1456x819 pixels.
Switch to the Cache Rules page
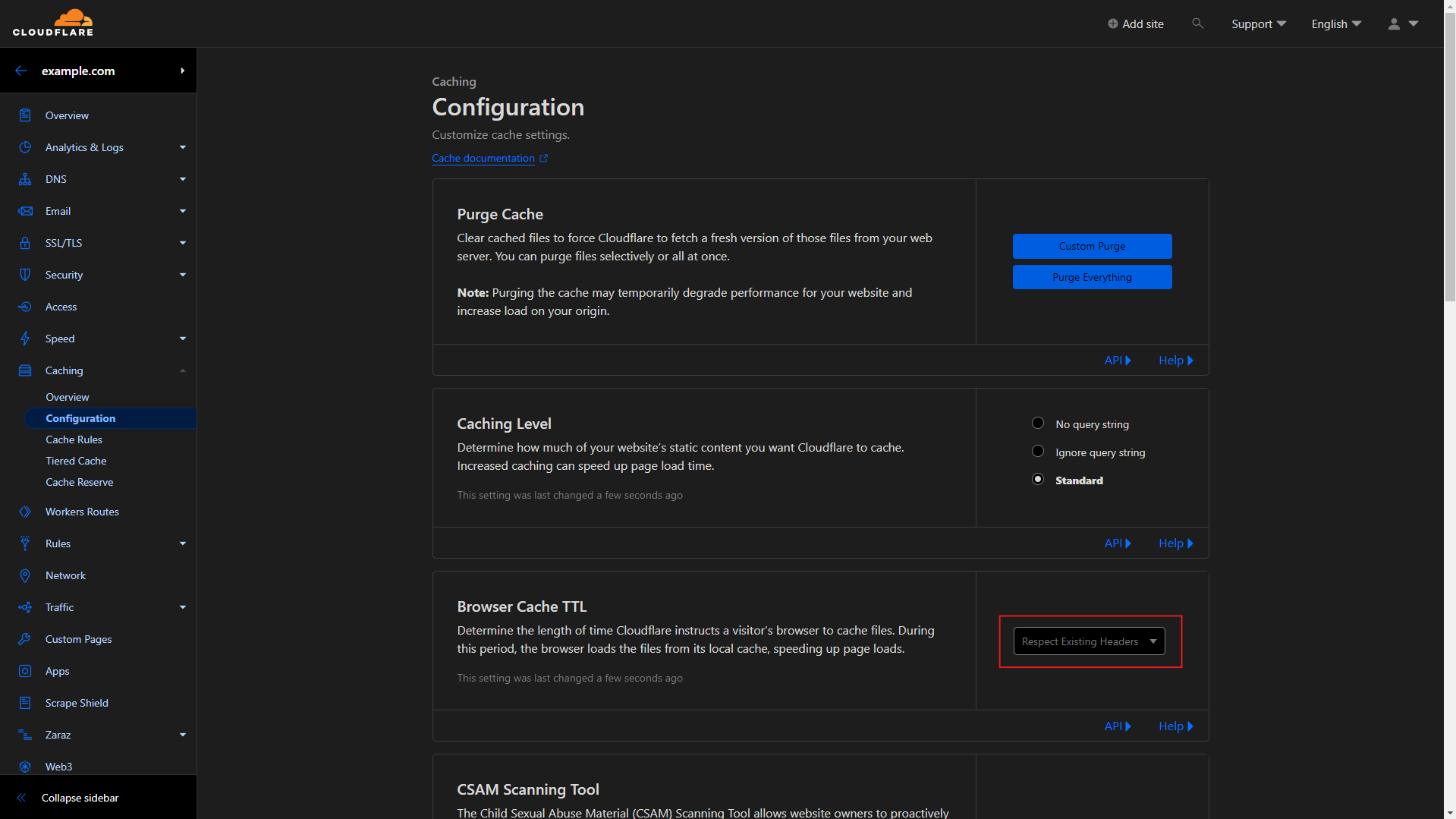(x=74, y=439)
